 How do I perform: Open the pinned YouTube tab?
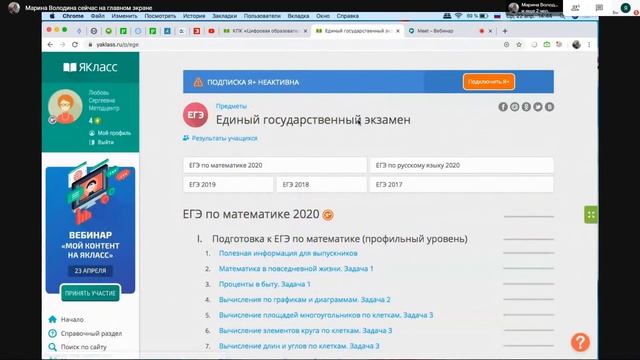pos(211,31)
